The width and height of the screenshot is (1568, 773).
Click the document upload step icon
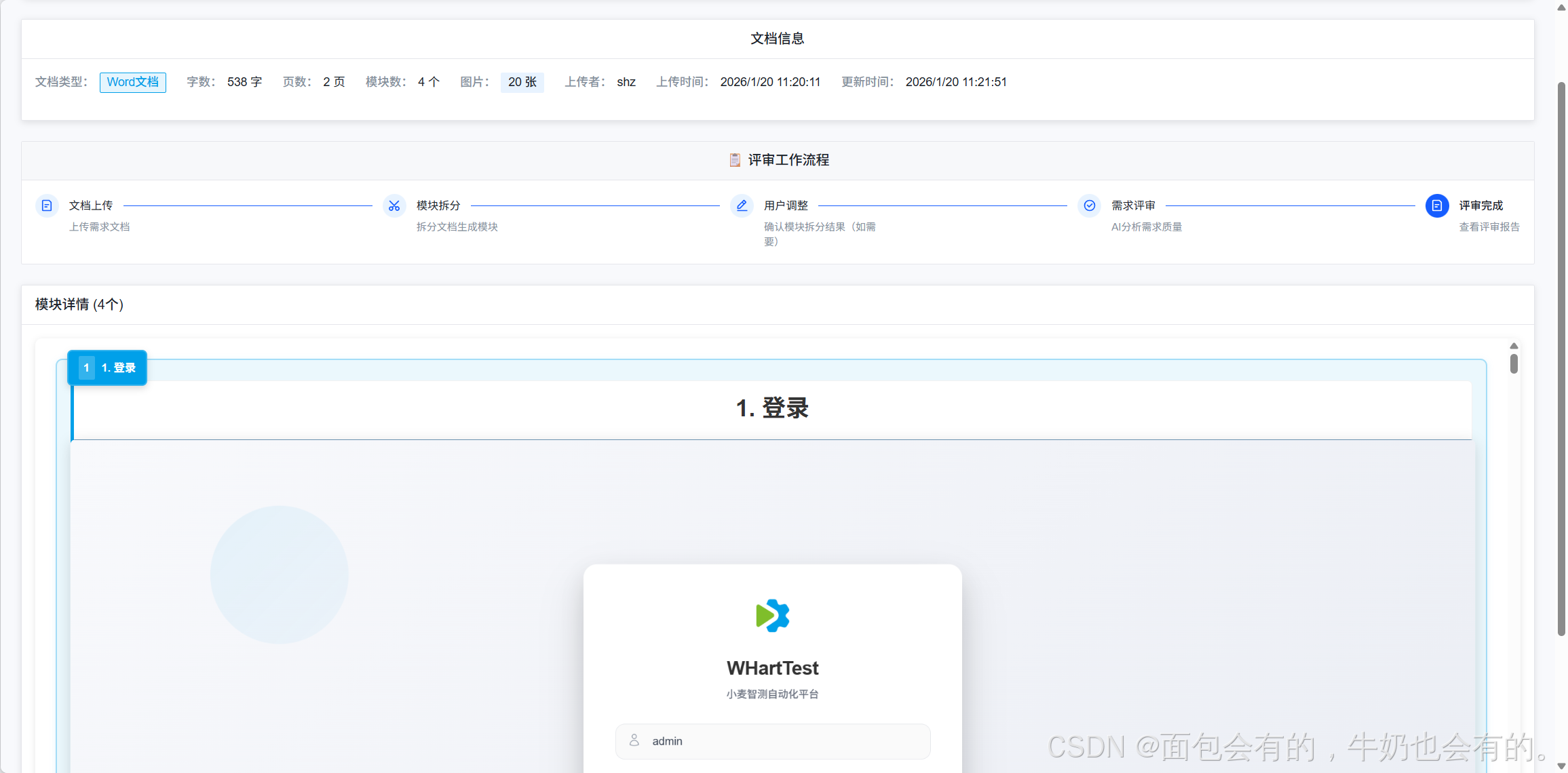[x=47, y=205]
